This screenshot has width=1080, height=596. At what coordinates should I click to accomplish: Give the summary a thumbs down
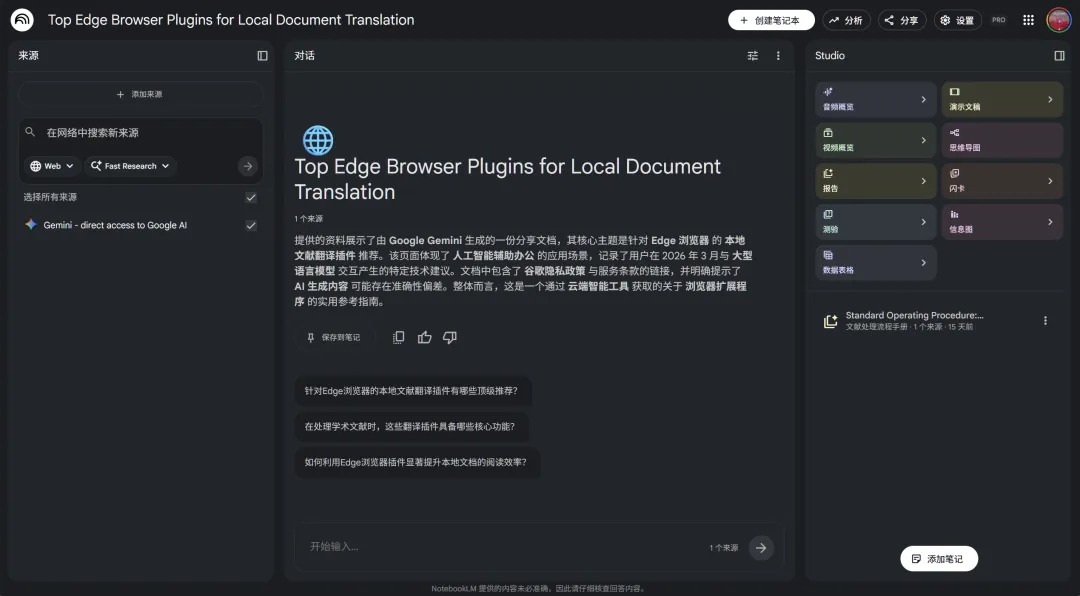tap(450, 337)
